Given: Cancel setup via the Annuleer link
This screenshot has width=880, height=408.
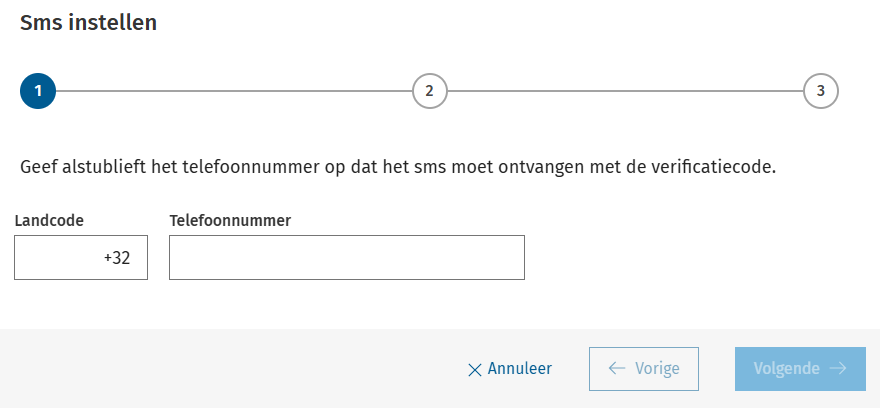Looking at the screenshot, I should (519, 369).
